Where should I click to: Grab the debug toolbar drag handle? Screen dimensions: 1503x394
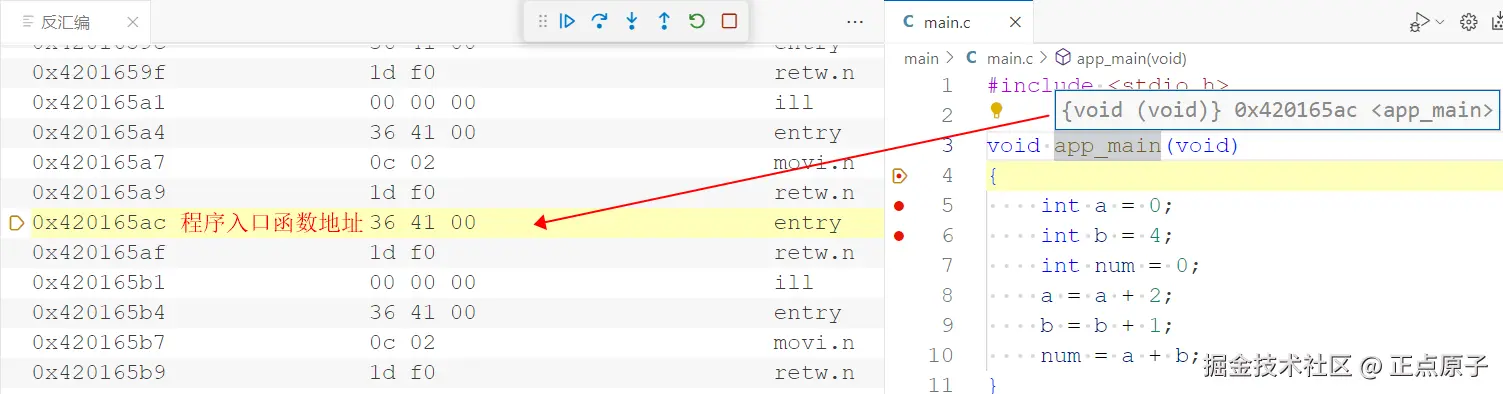click(x=543, y=21)
